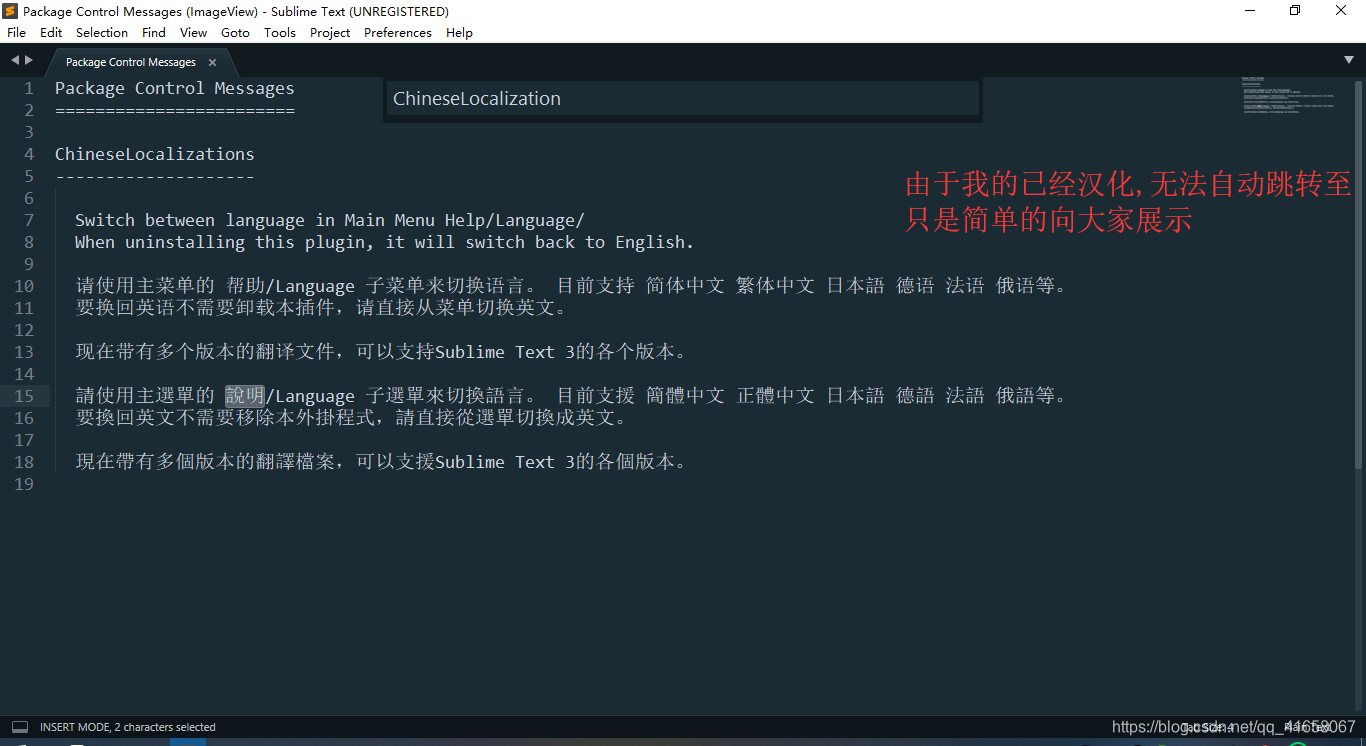The height and width of the screenshot is (746, 1366).
Task: Click the line '现在带有多个版本的翻译文件'
Action: coord(382,352)
